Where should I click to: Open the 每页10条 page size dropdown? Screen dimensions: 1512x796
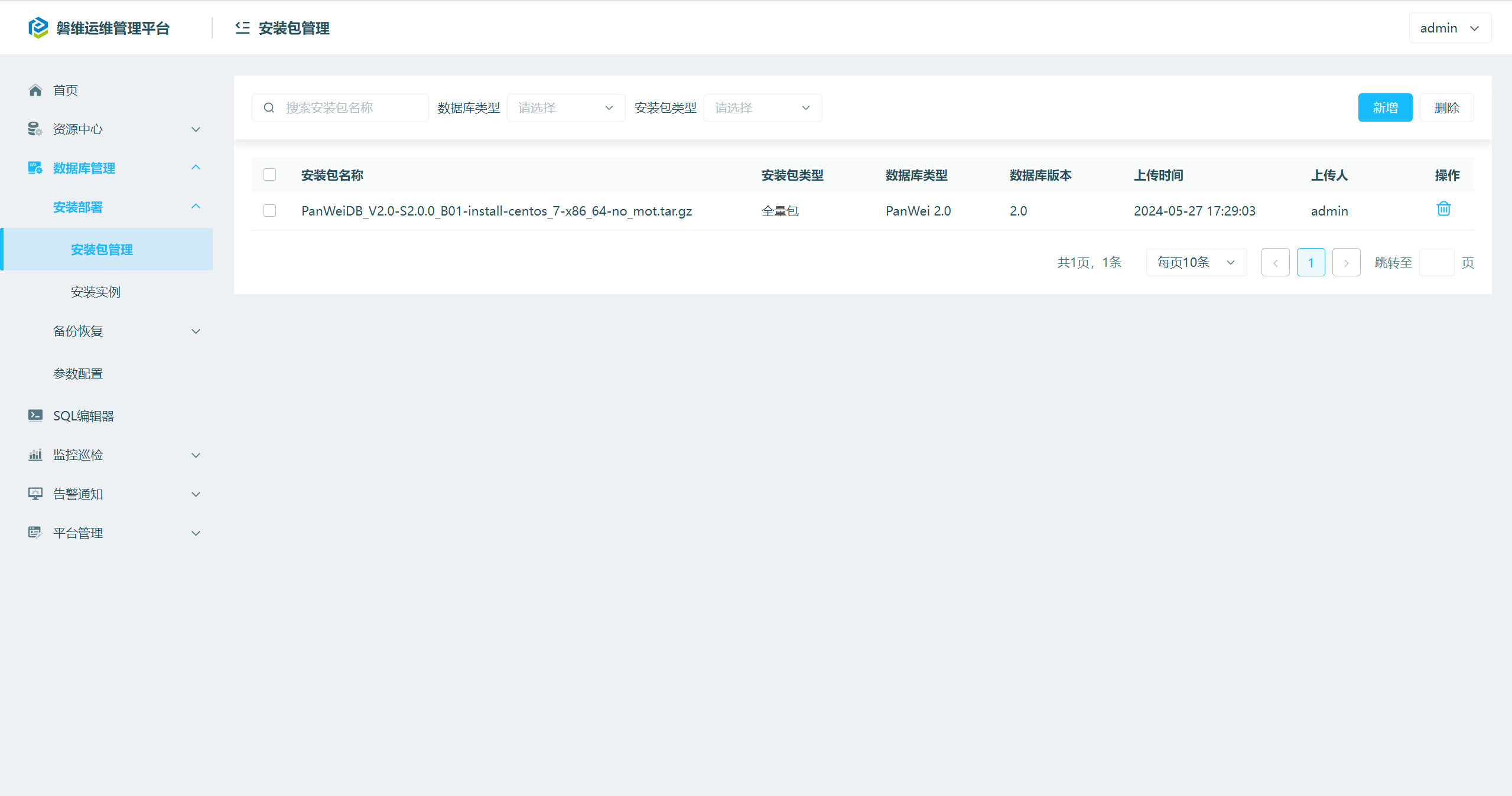(x=1196, y=262)
